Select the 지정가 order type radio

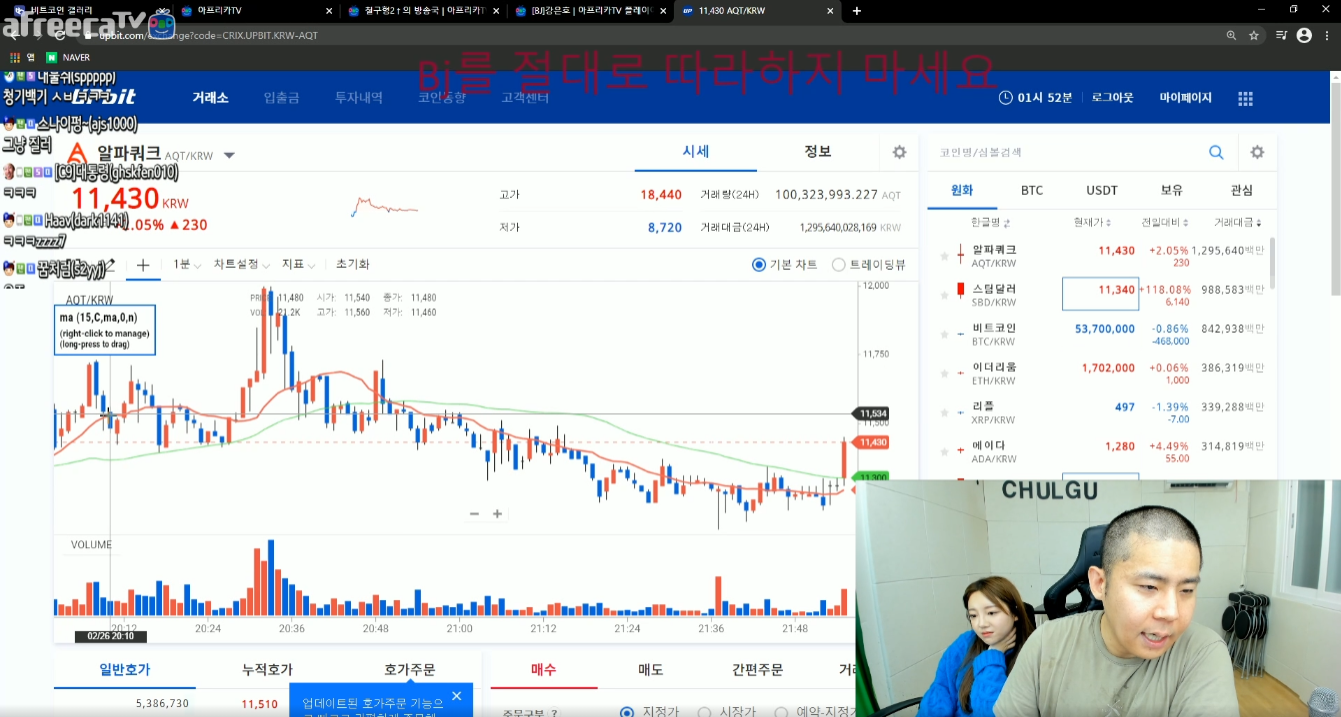(x=627, y=712)
